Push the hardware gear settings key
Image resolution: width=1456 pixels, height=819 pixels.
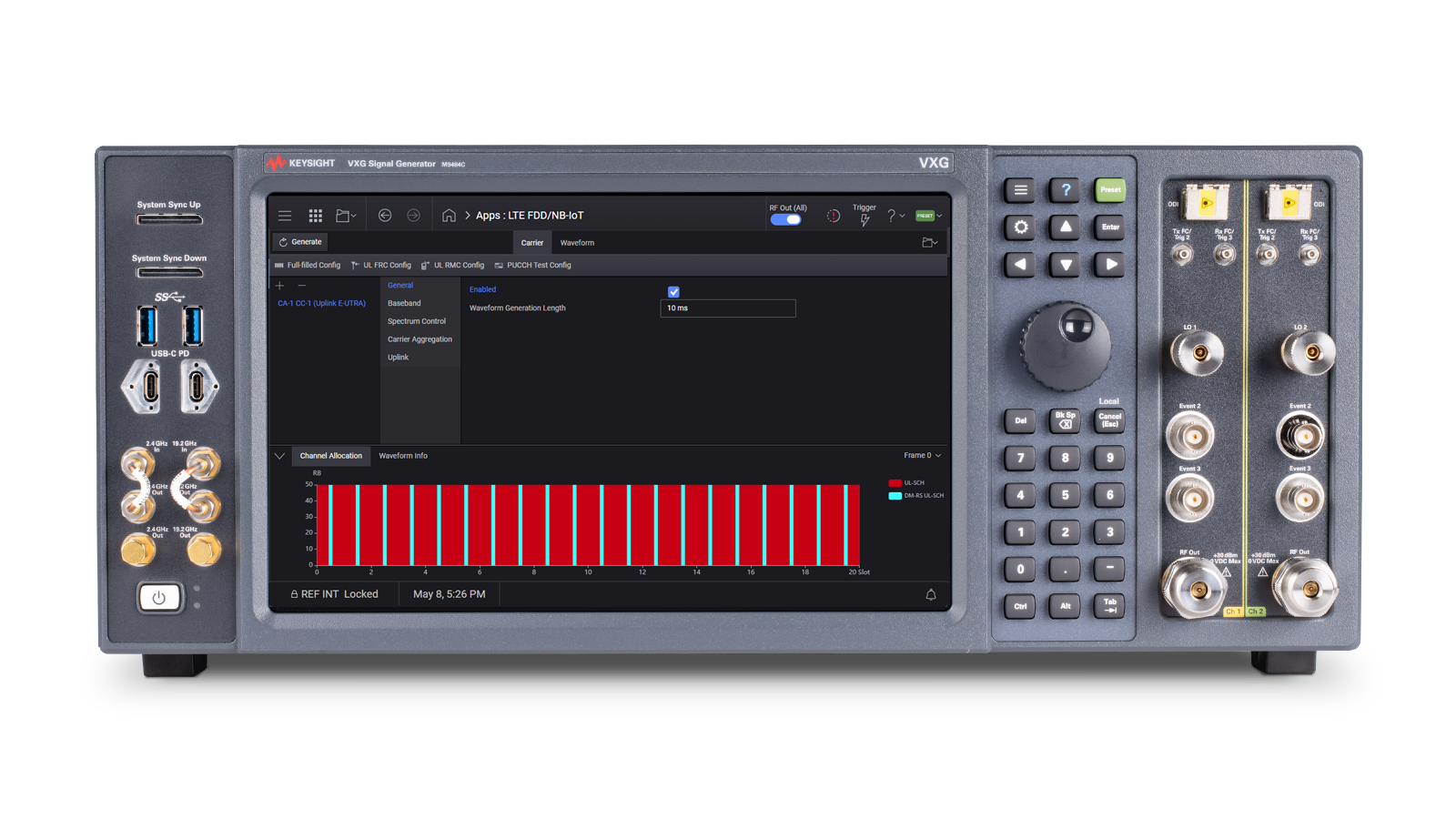1020,227
